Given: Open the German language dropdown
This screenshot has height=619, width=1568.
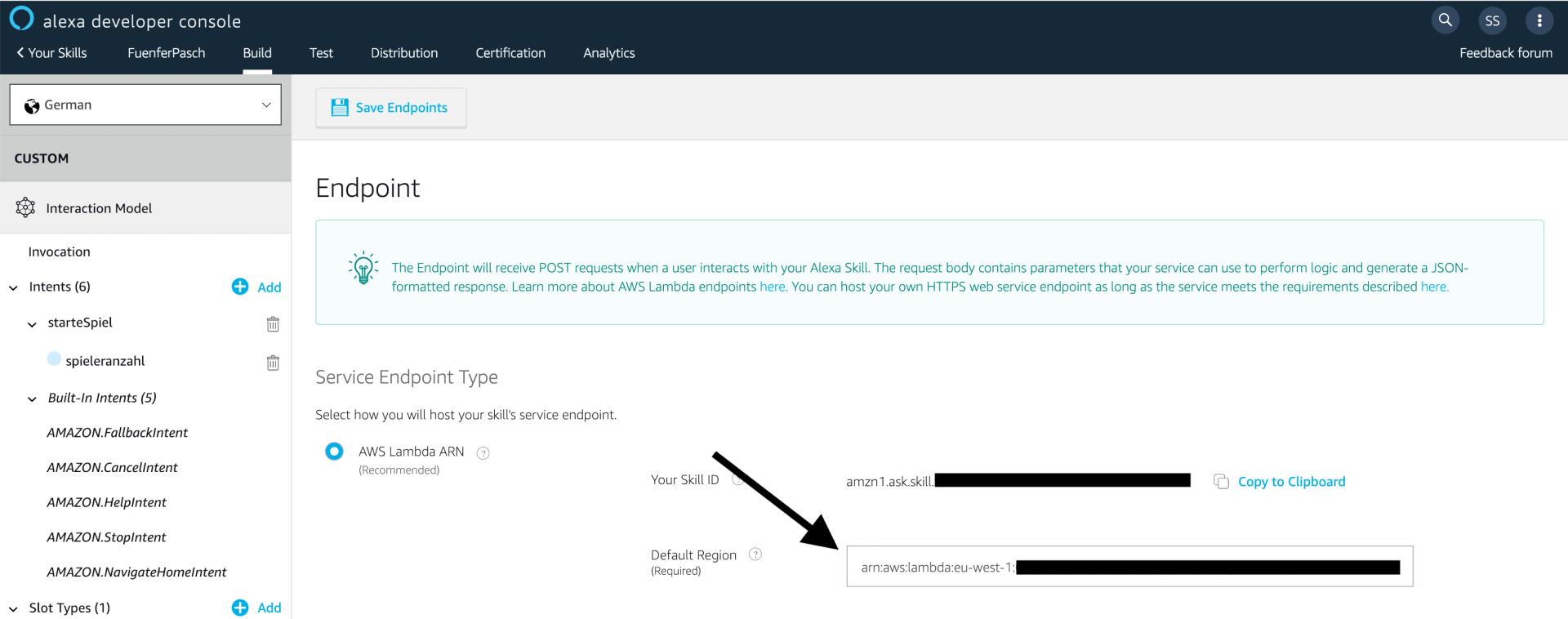Looking at the screenshot, I should pos(145,105).
